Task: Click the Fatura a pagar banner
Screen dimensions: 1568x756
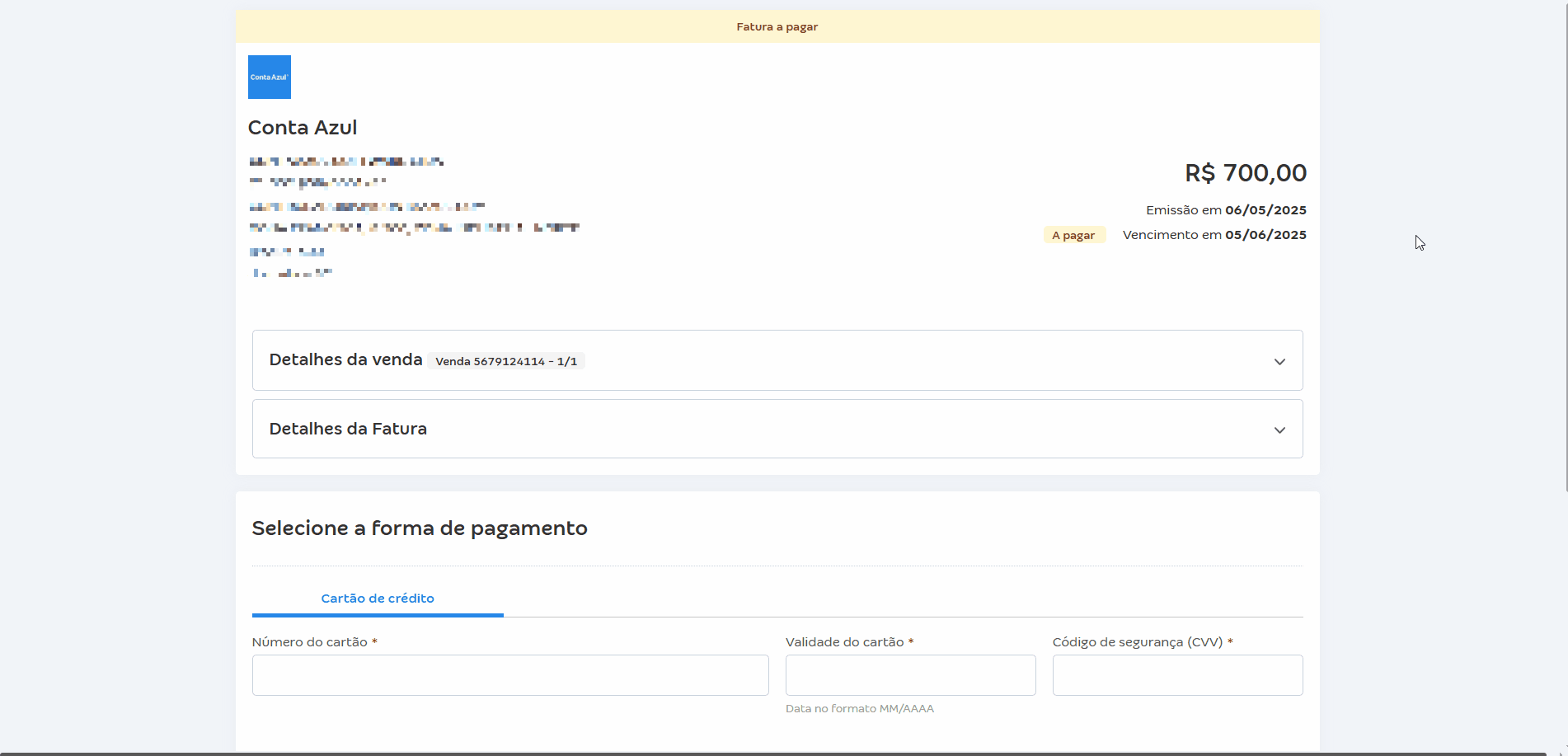Action: 777,26
